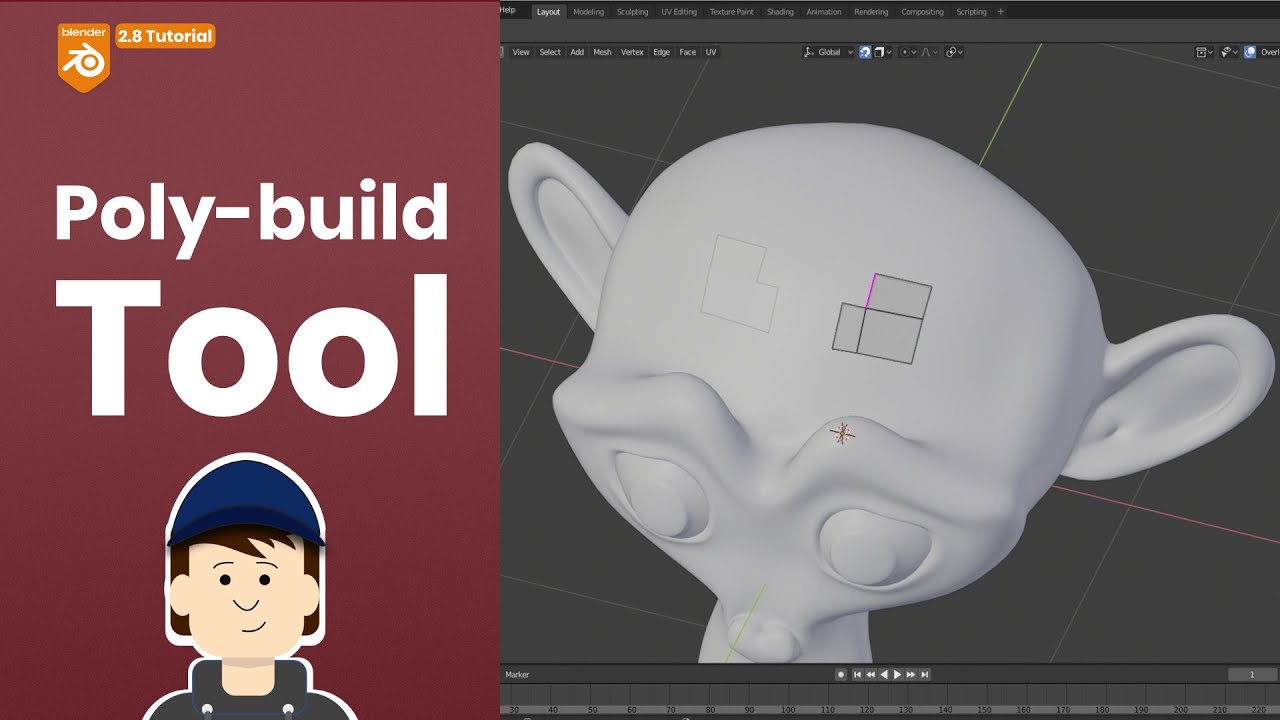Click the 3D cursor on the monkey's brow

pos(842,433)
